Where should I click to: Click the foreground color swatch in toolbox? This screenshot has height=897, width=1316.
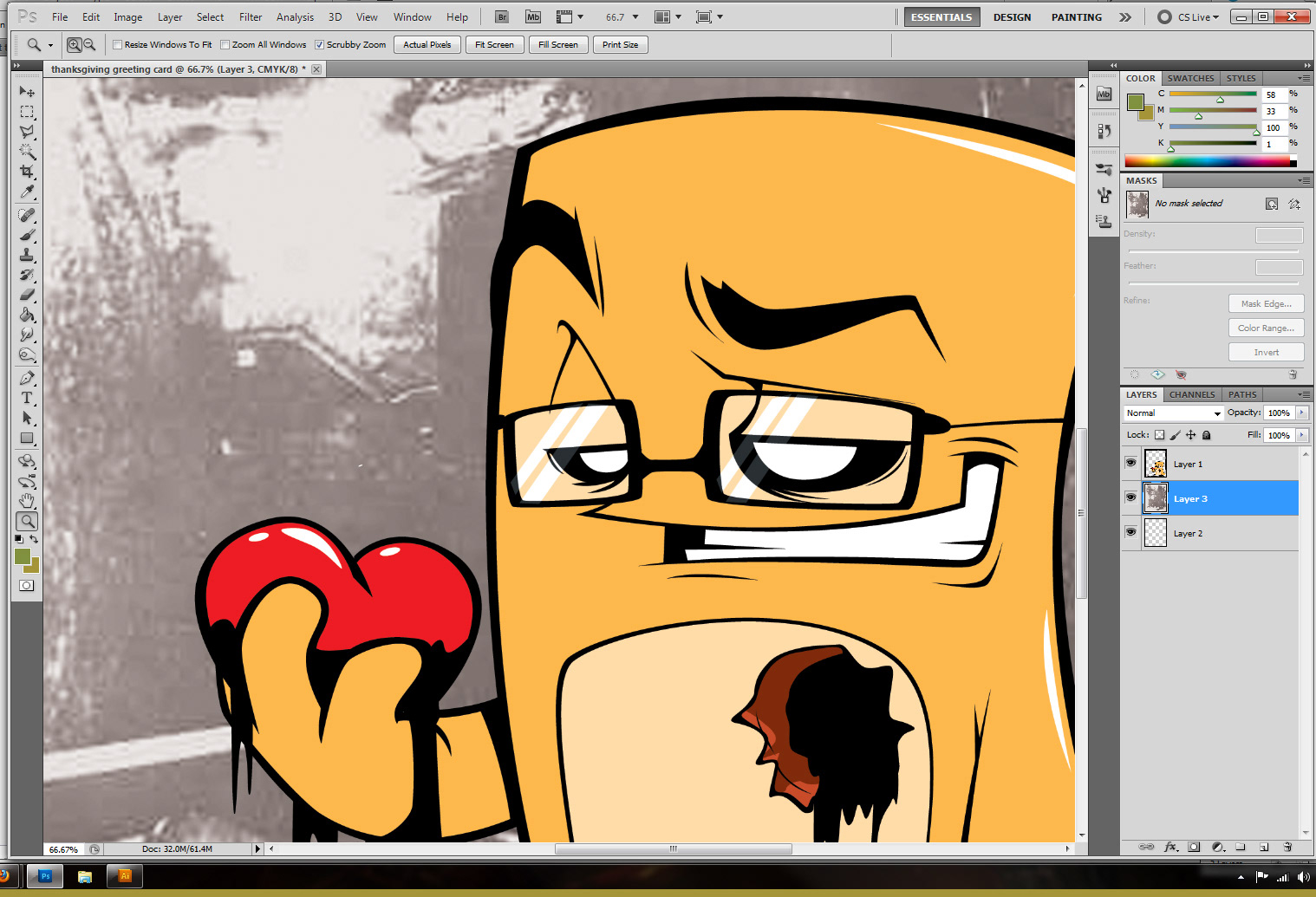coord(23,556)
